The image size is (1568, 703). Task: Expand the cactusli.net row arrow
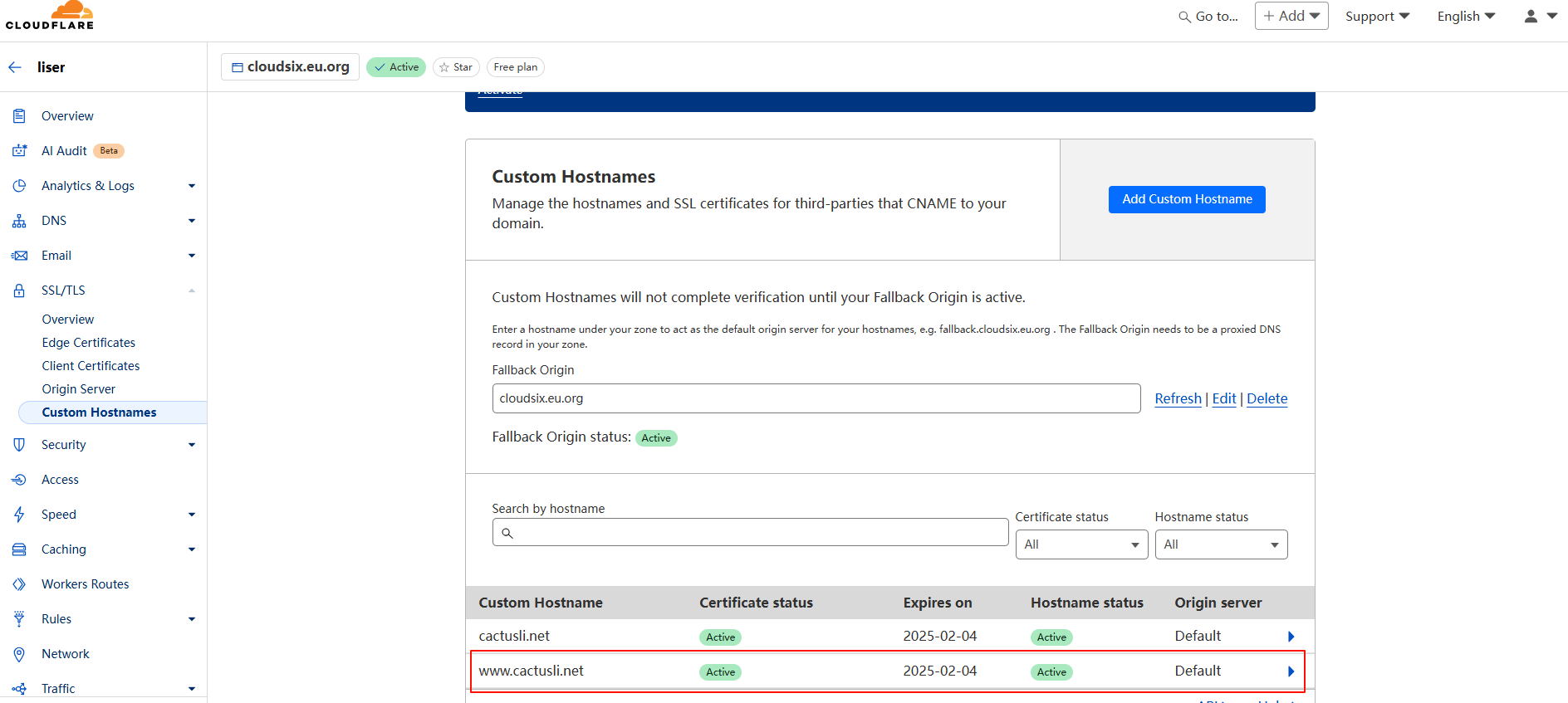click(1291, 637)
